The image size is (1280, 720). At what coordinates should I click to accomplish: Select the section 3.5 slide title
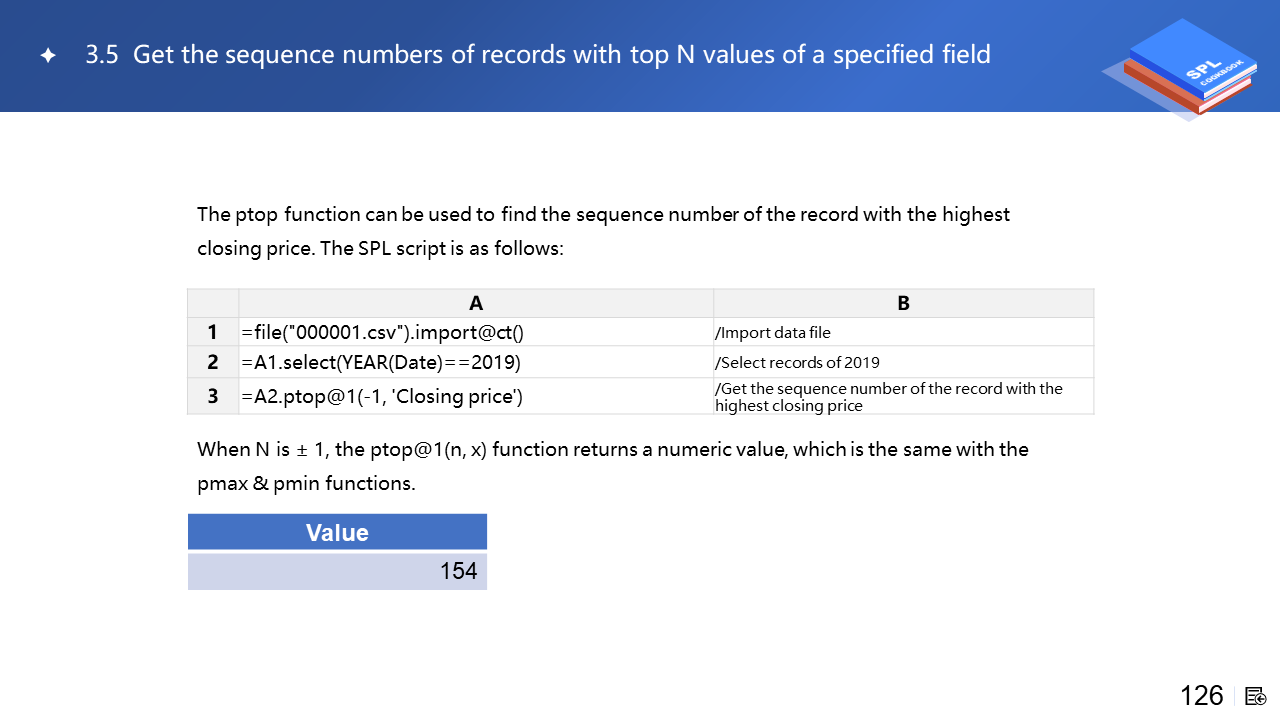(x=537, y=55)
